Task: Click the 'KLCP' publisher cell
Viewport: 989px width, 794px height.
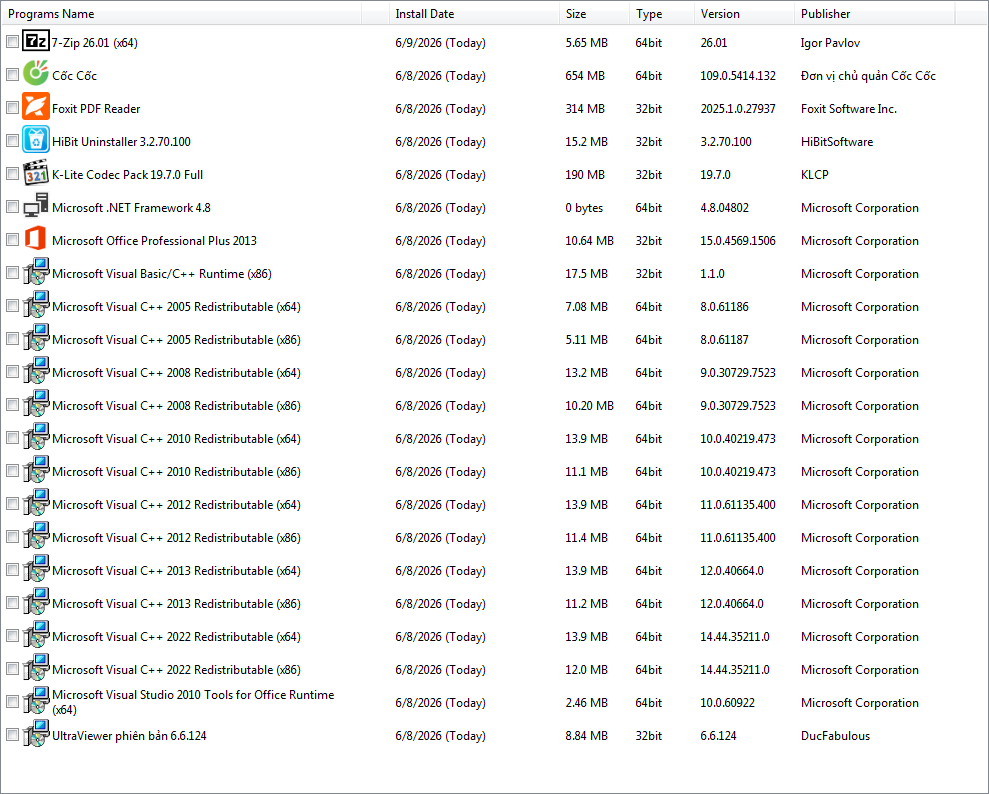Action: point(814,175)
